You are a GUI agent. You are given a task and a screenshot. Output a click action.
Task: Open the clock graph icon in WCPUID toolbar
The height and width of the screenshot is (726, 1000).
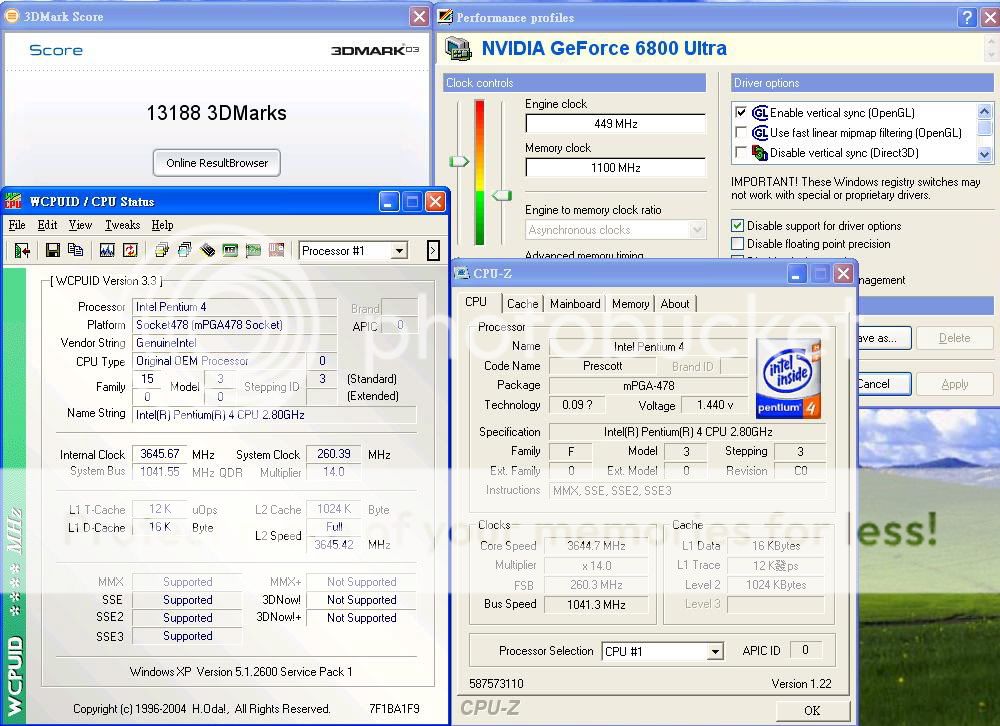[x=107, y=250]
